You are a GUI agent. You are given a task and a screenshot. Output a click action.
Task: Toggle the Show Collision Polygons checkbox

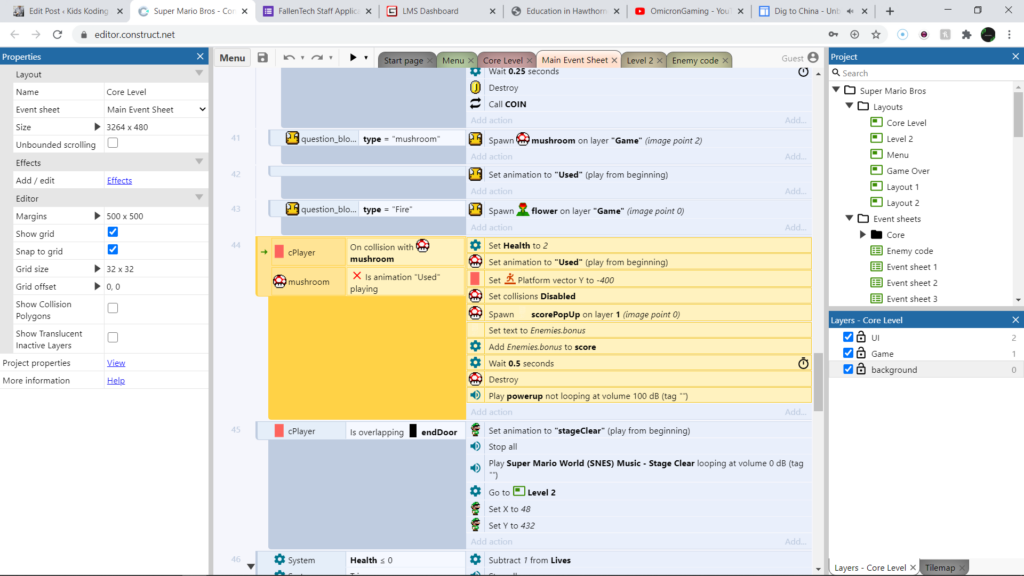(113, 308)
